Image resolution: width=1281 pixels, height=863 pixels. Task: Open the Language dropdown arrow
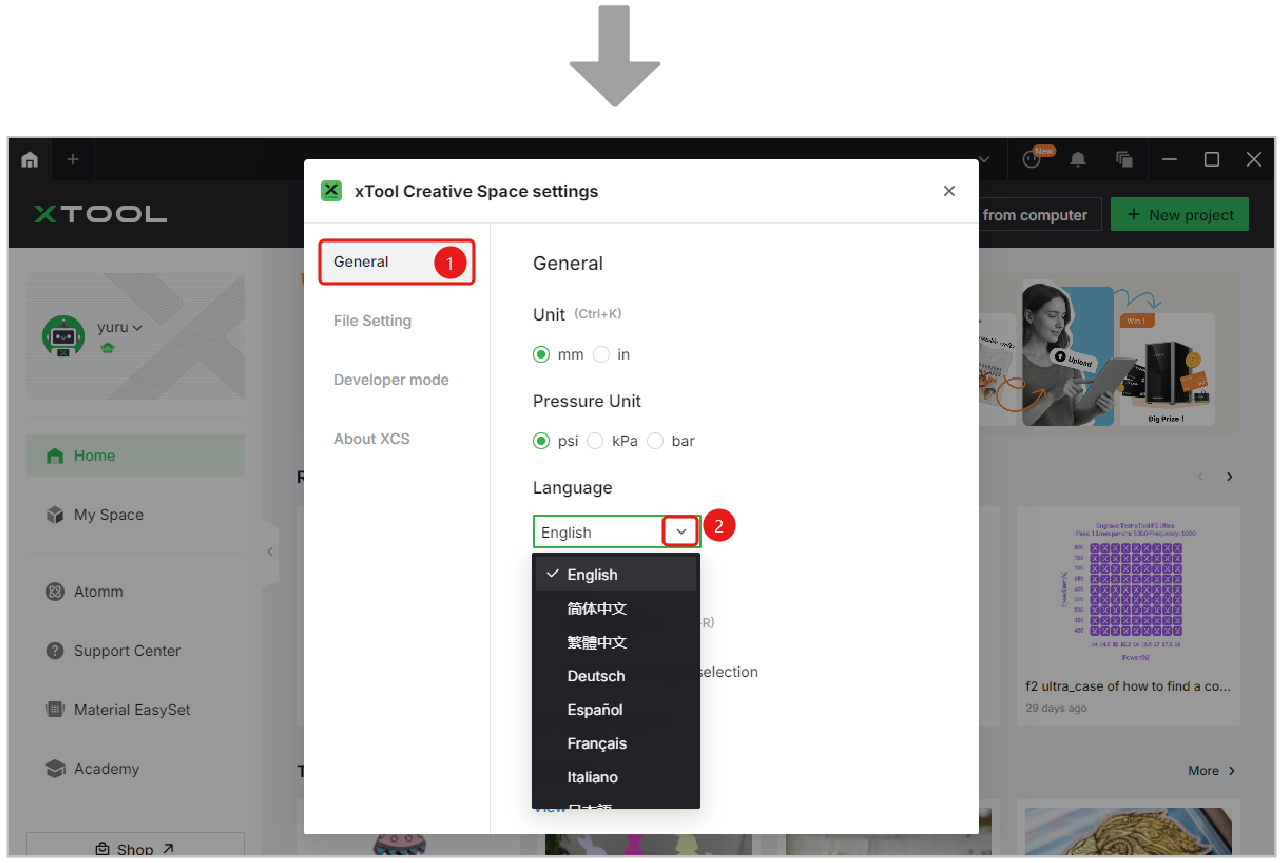pos(681,532)
